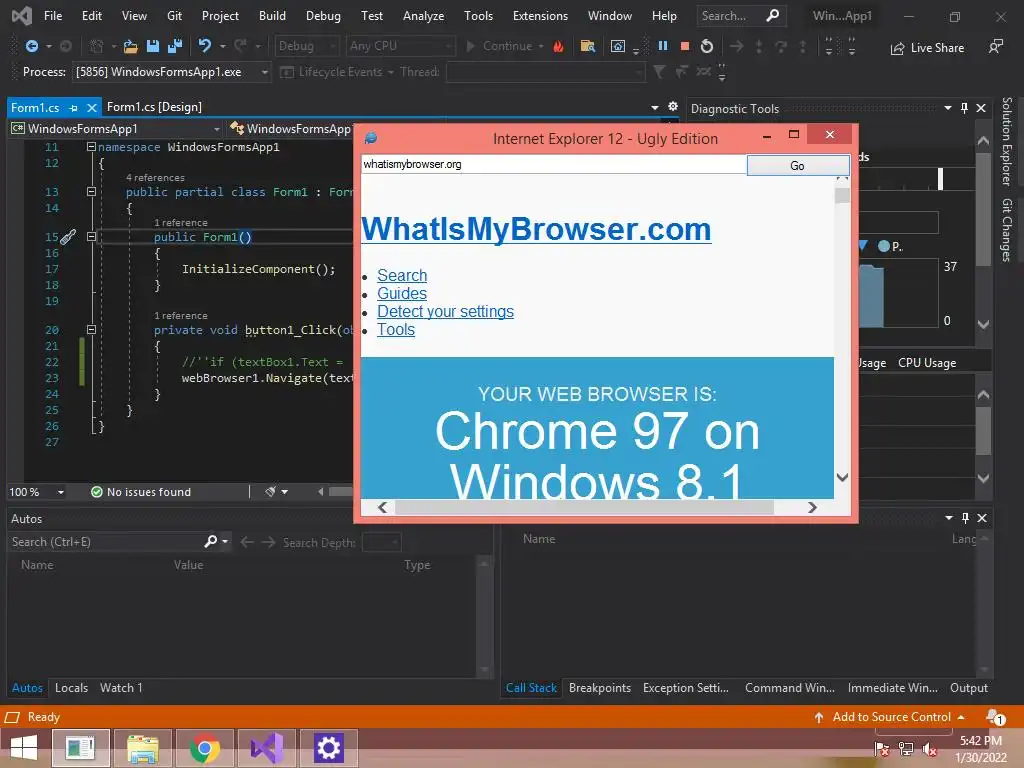1024x768 pixels.
Task: Open the active documents list dropdown arrow
Action: click(x=655, y=107)
